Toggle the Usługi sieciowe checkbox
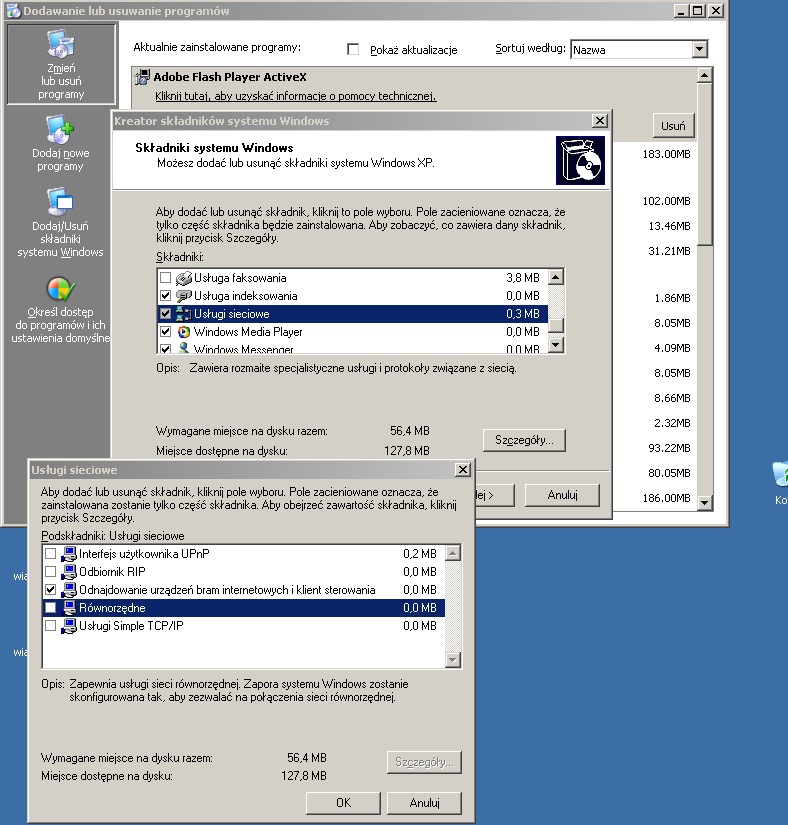This screenshot has height=825, width=788. click(x=166, y=314)
